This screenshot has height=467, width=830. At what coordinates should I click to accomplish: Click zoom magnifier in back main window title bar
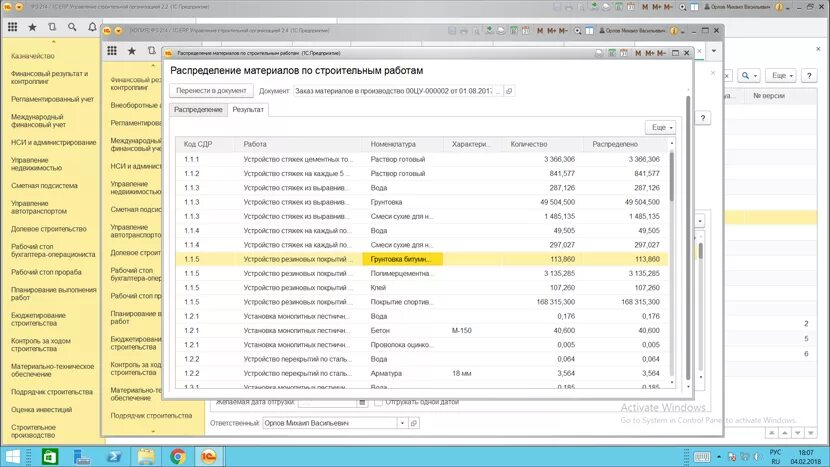click(683, 7)
